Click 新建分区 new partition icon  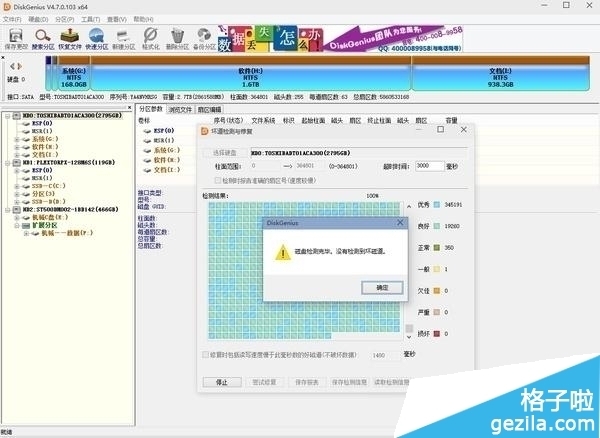click(x=123, y=39)
